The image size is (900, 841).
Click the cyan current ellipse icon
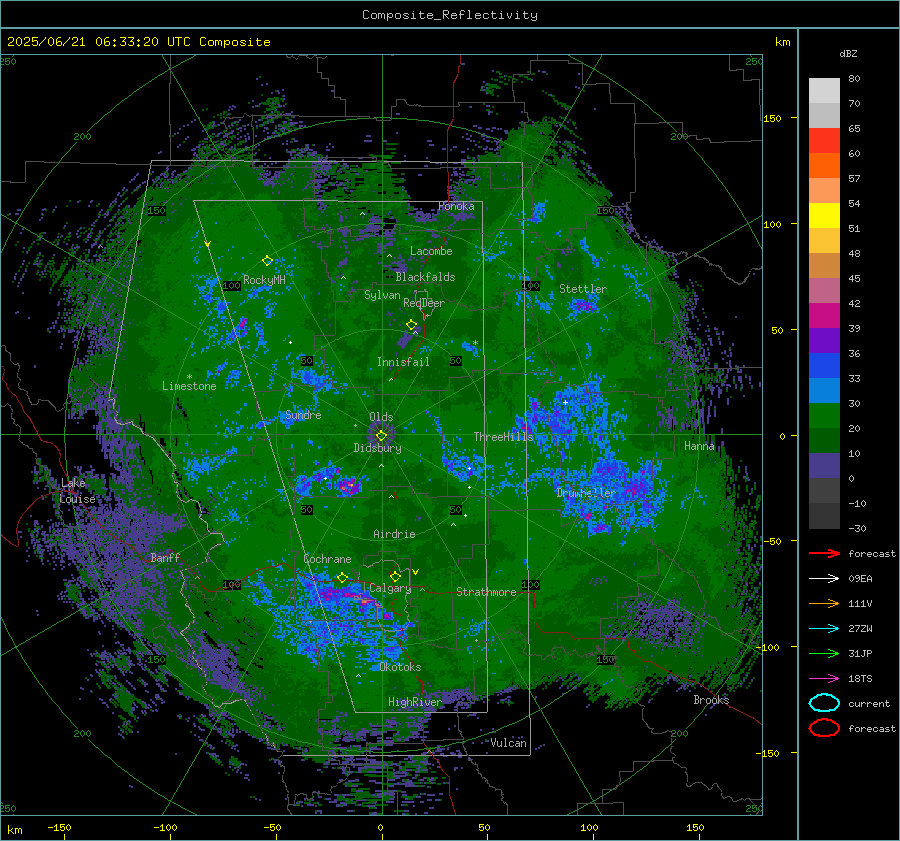(x=824, y=703)
